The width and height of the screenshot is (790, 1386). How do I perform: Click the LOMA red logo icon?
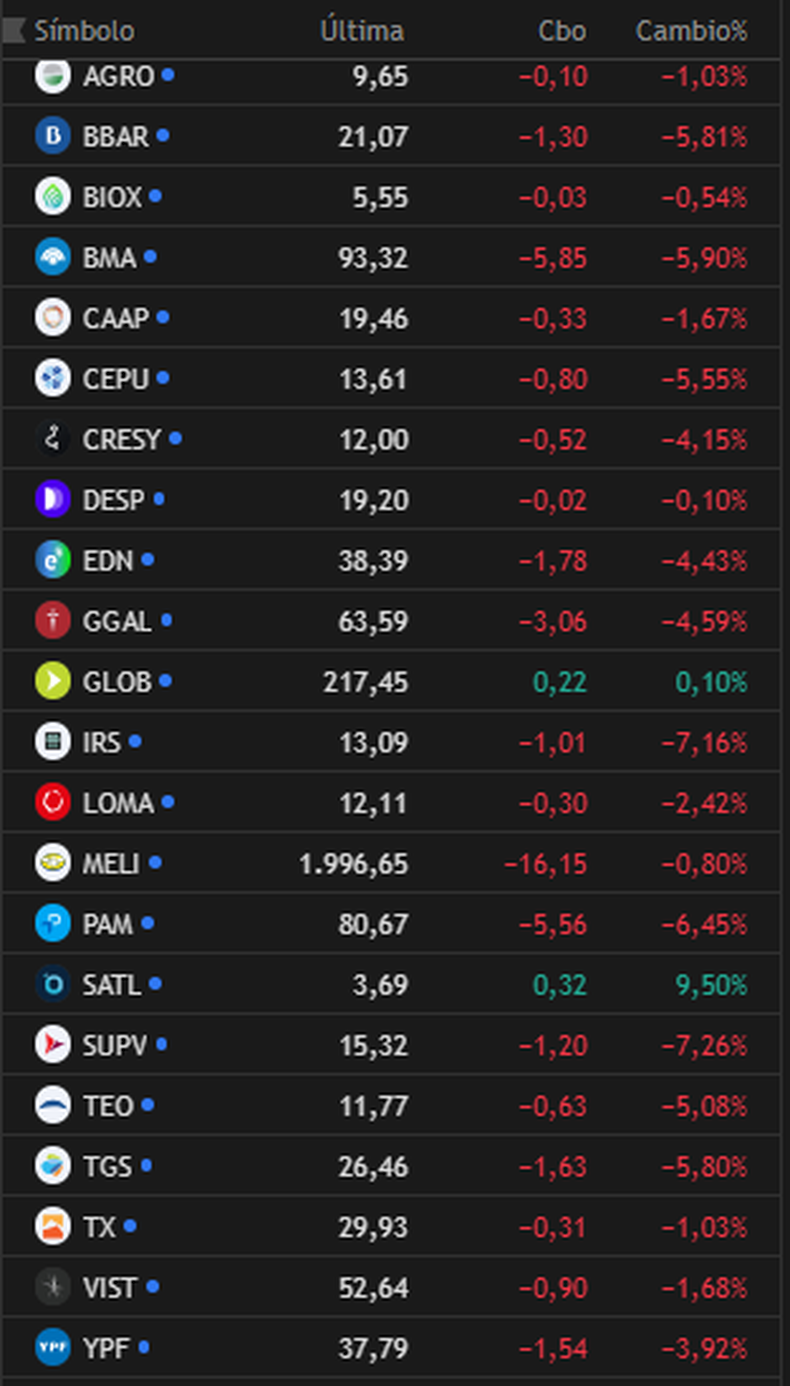point(52,802)
